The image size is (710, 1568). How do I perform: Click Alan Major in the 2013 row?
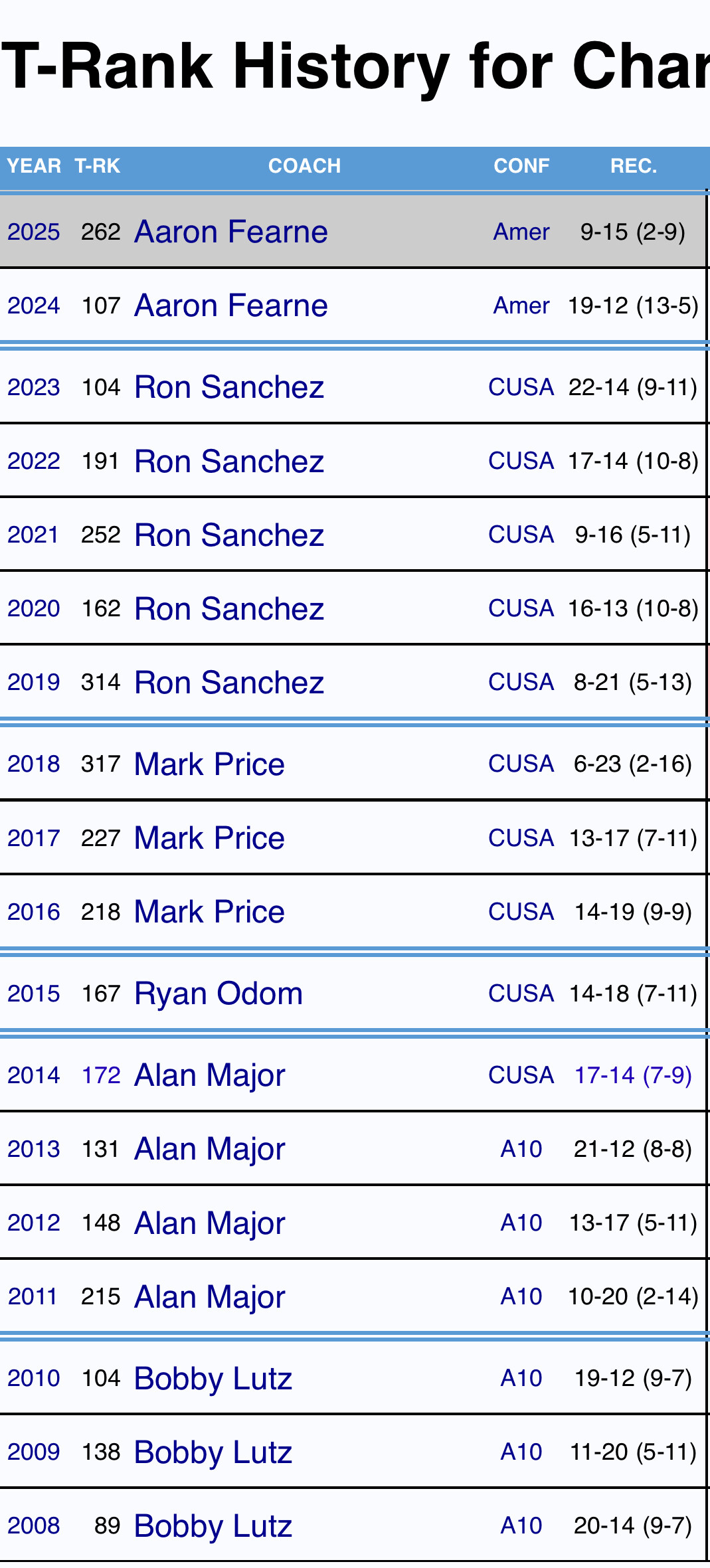pyautogui.click(x=209, y=1149)
